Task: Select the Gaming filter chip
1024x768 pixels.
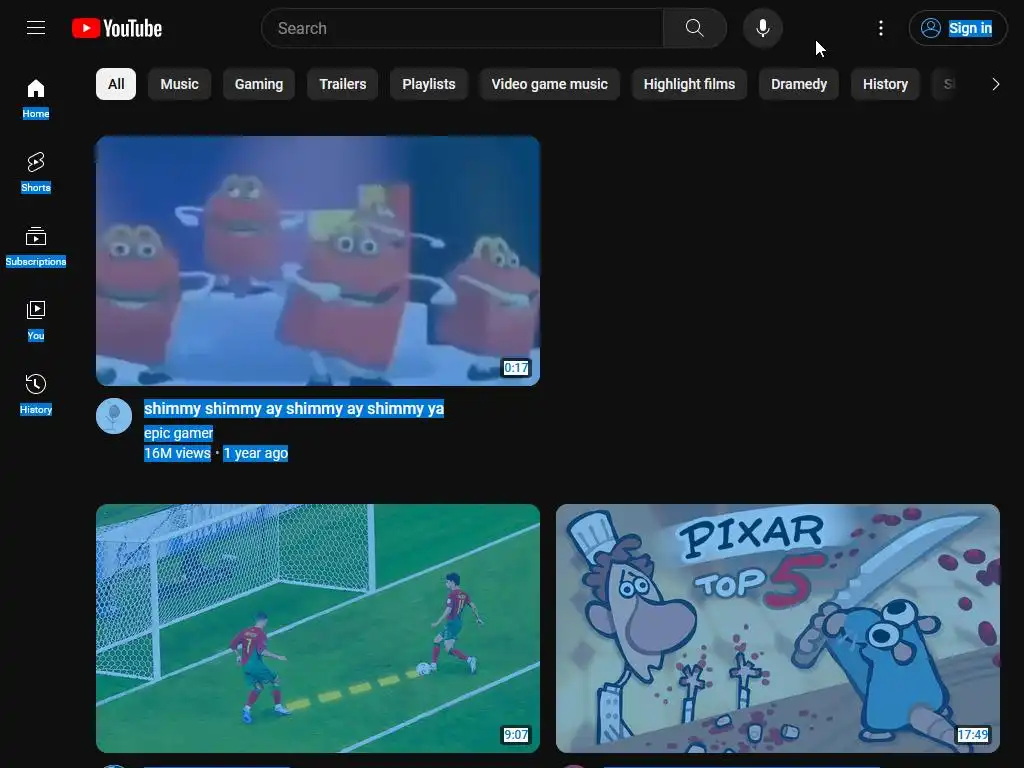Action: (259, 84)
